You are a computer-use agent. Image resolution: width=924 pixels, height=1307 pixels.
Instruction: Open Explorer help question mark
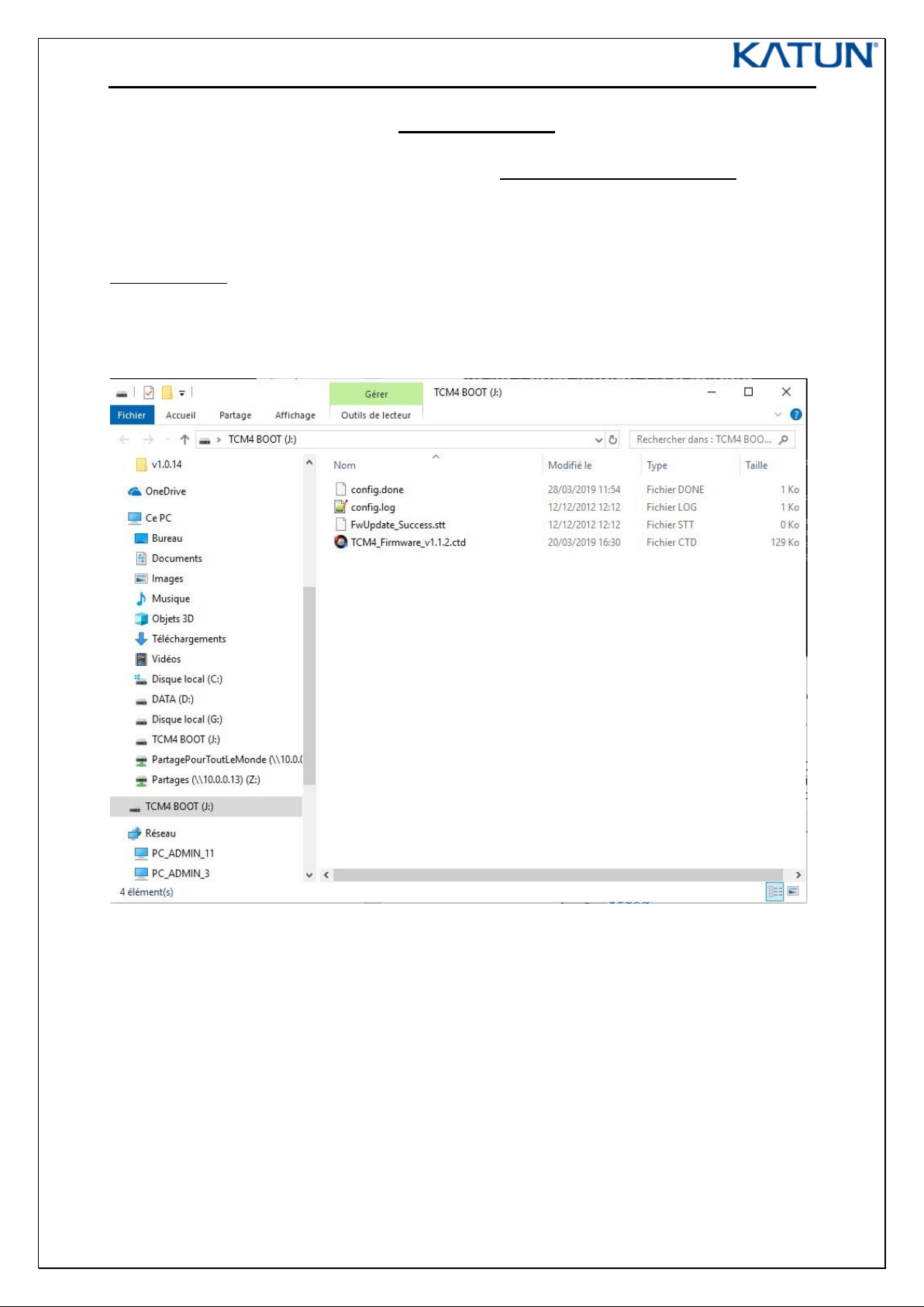point(795,415)
